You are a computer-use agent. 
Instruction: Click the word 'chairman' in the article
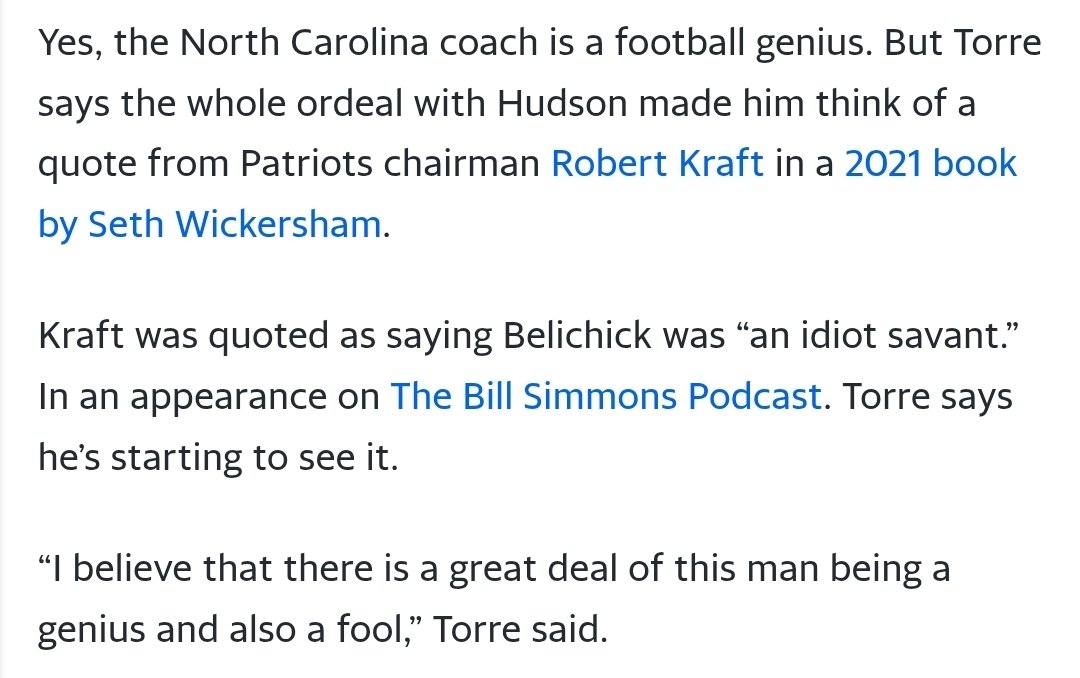pos(461,164)
